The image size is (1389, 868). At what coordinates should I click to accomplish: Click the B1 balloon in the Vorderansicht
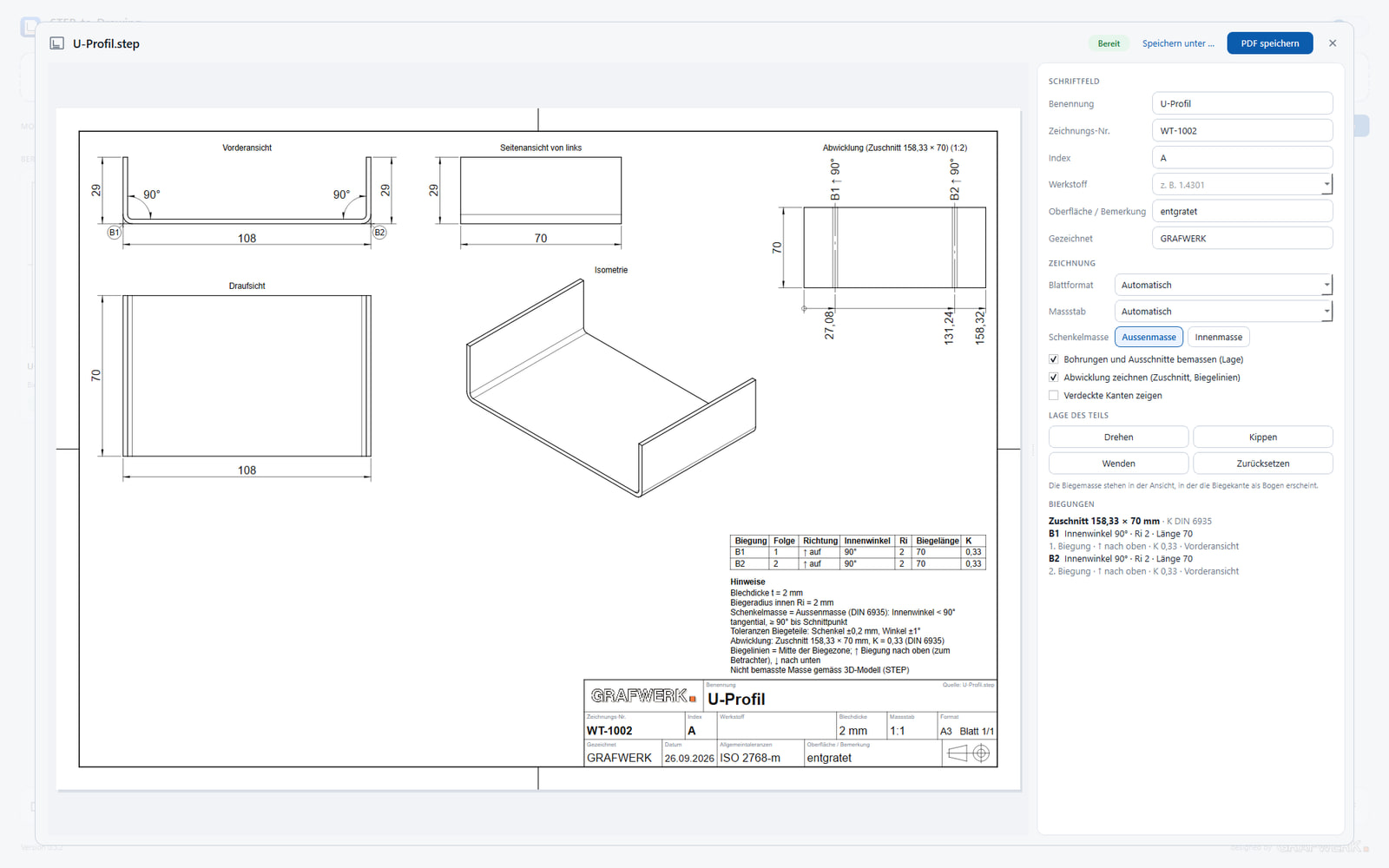coord(114,233)
